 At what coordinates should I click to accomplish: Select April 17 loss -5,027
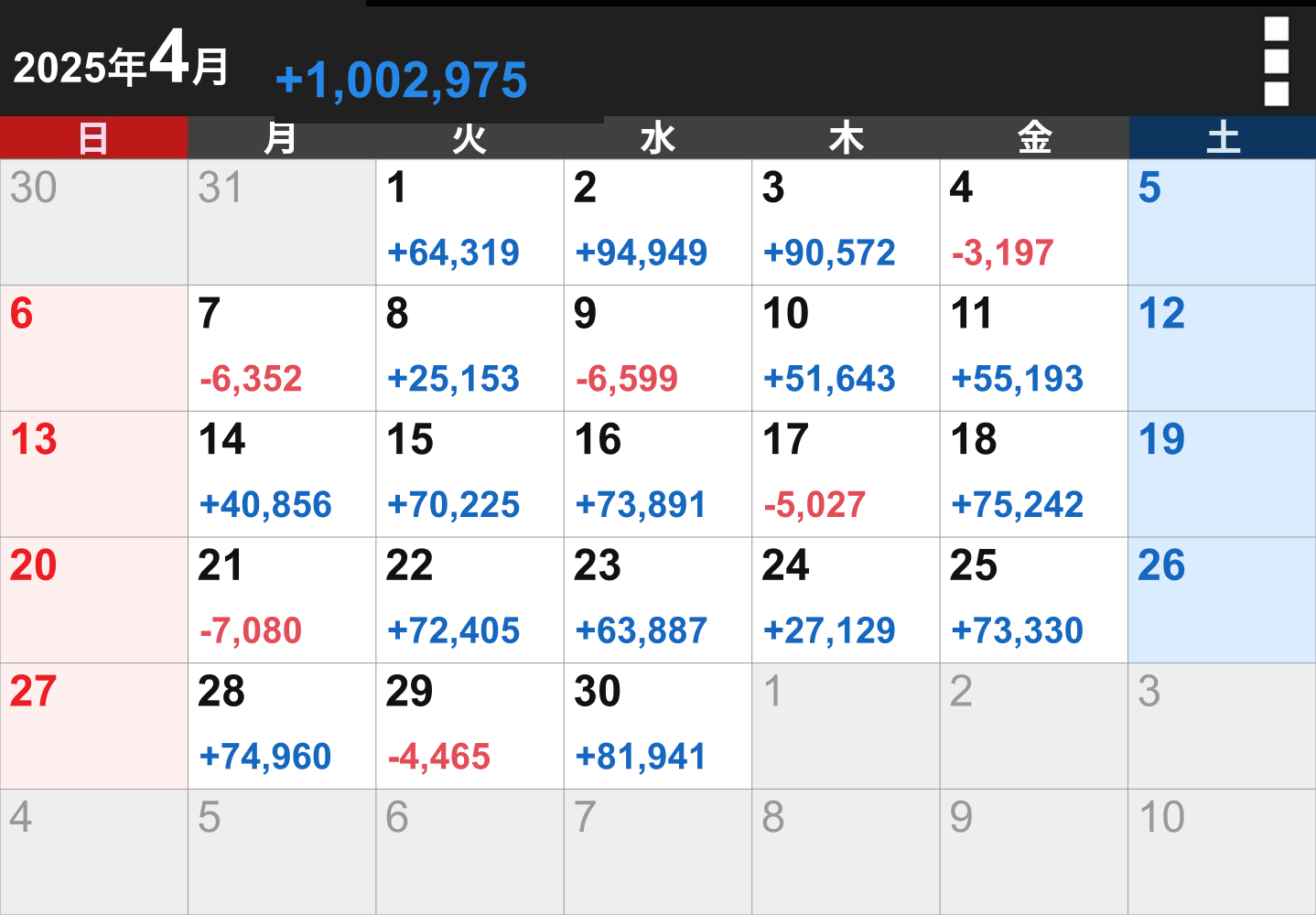(846, 474)
